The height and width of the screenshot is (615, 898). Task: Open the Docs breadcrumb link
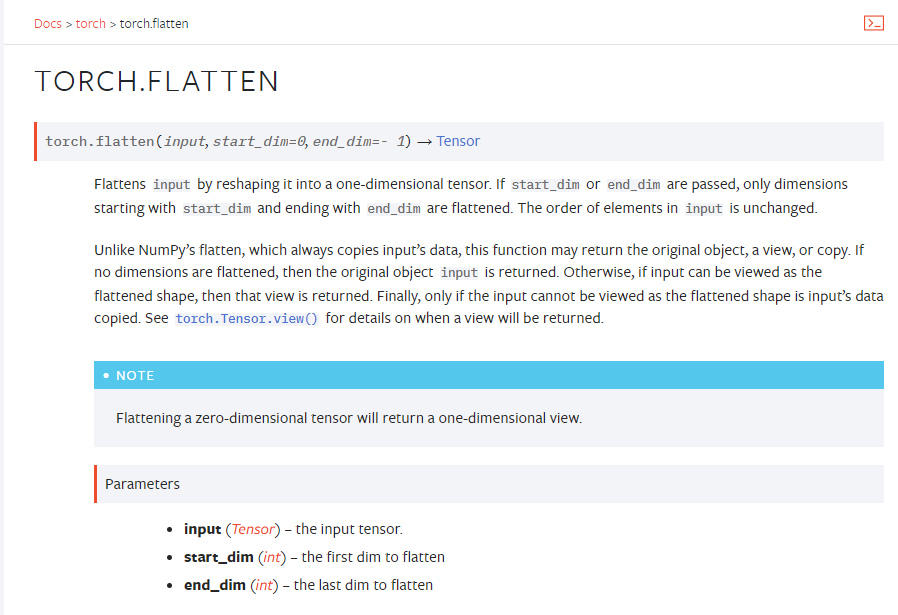[47, 23]
